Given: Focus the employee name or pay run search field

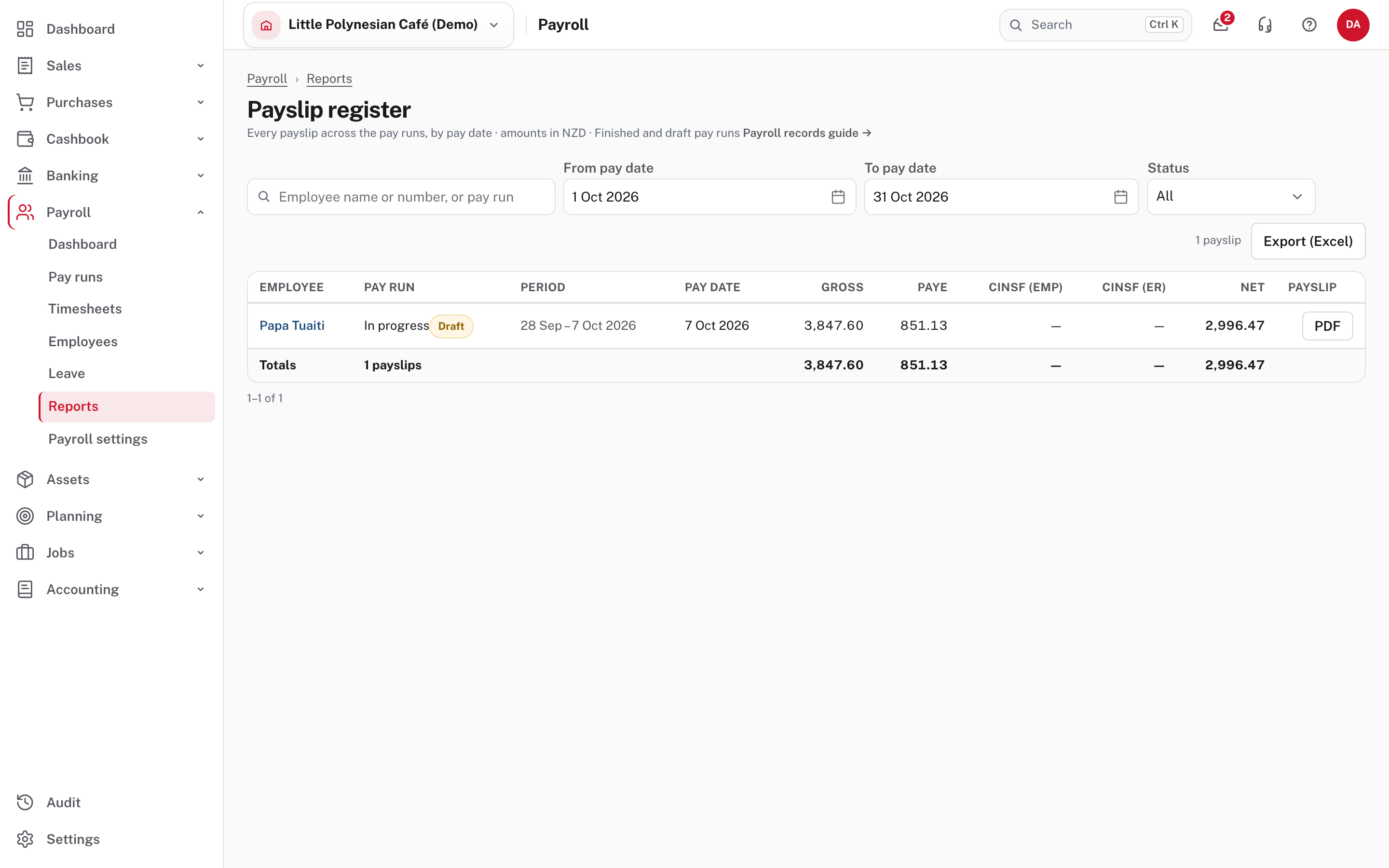Looking at the screenshot, I should coord(401,197).
